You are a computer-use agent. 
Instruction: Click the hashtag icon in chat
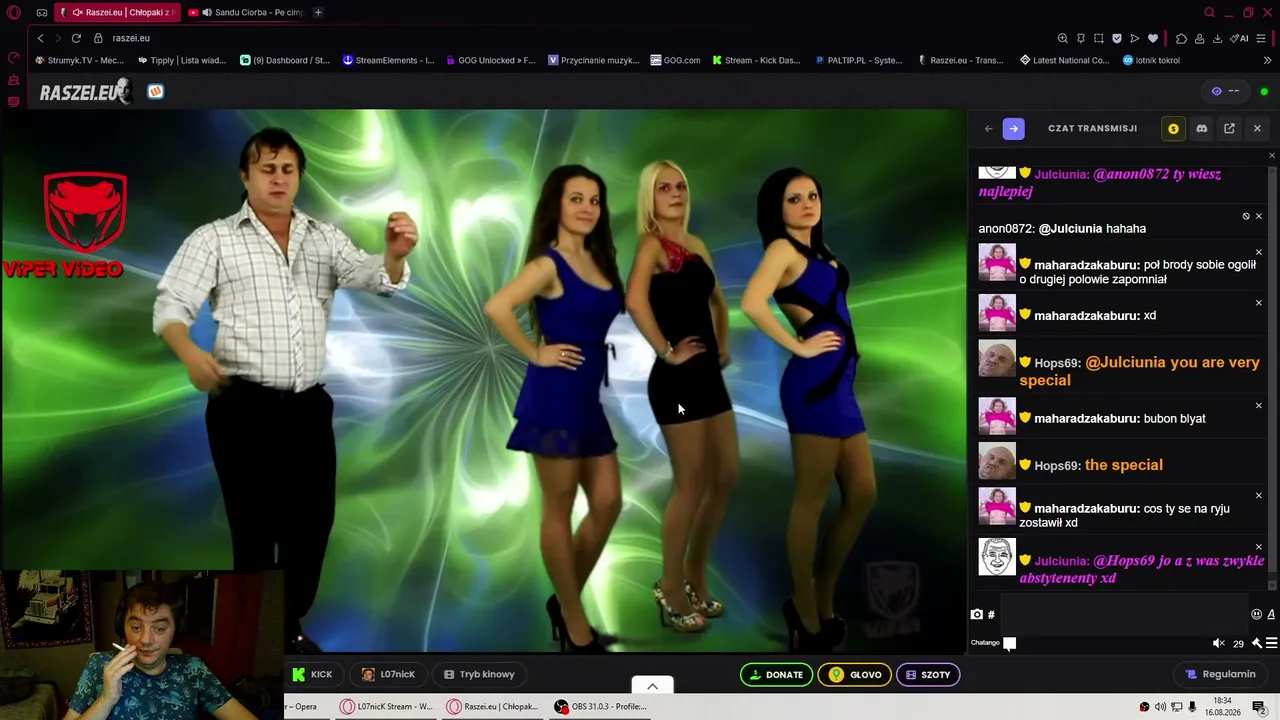991,614
